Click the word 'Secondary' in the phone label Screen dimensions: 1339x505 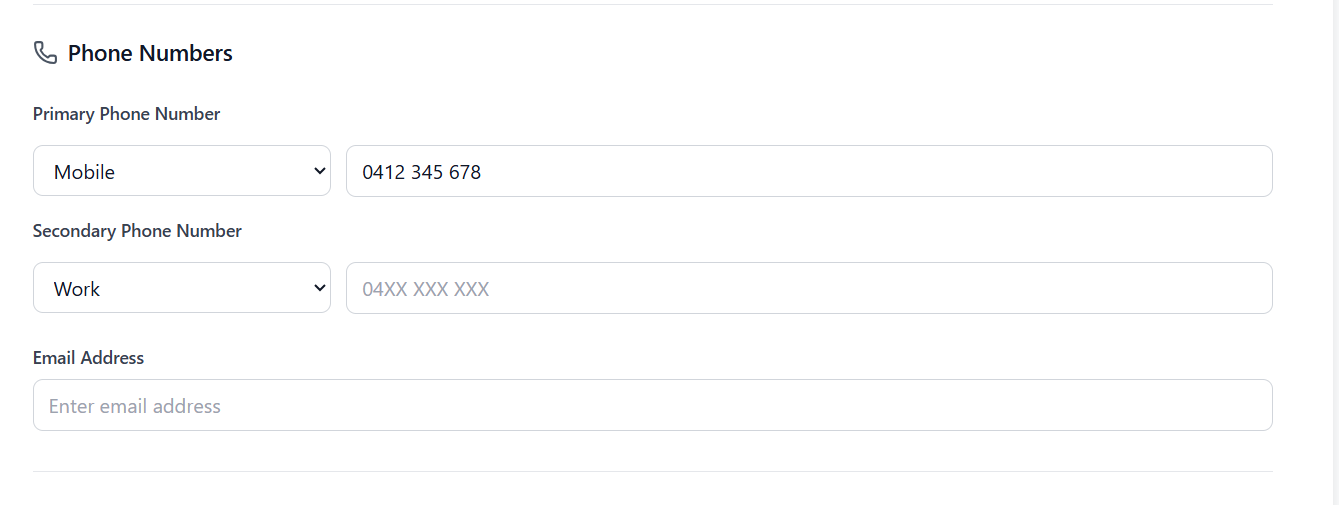click(x=74, y=231)
